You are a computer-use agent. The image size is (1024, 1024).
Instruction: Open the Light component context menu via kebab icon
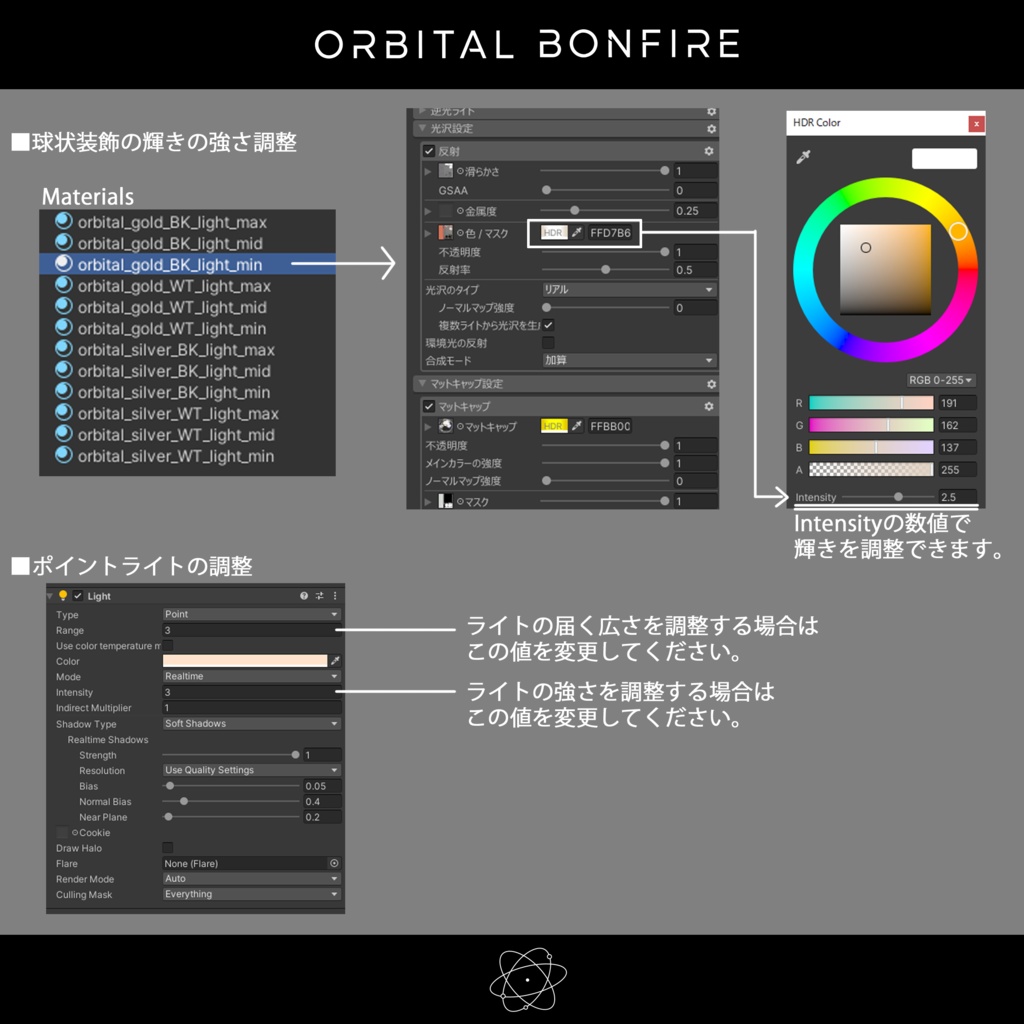(x=335, y=596)
